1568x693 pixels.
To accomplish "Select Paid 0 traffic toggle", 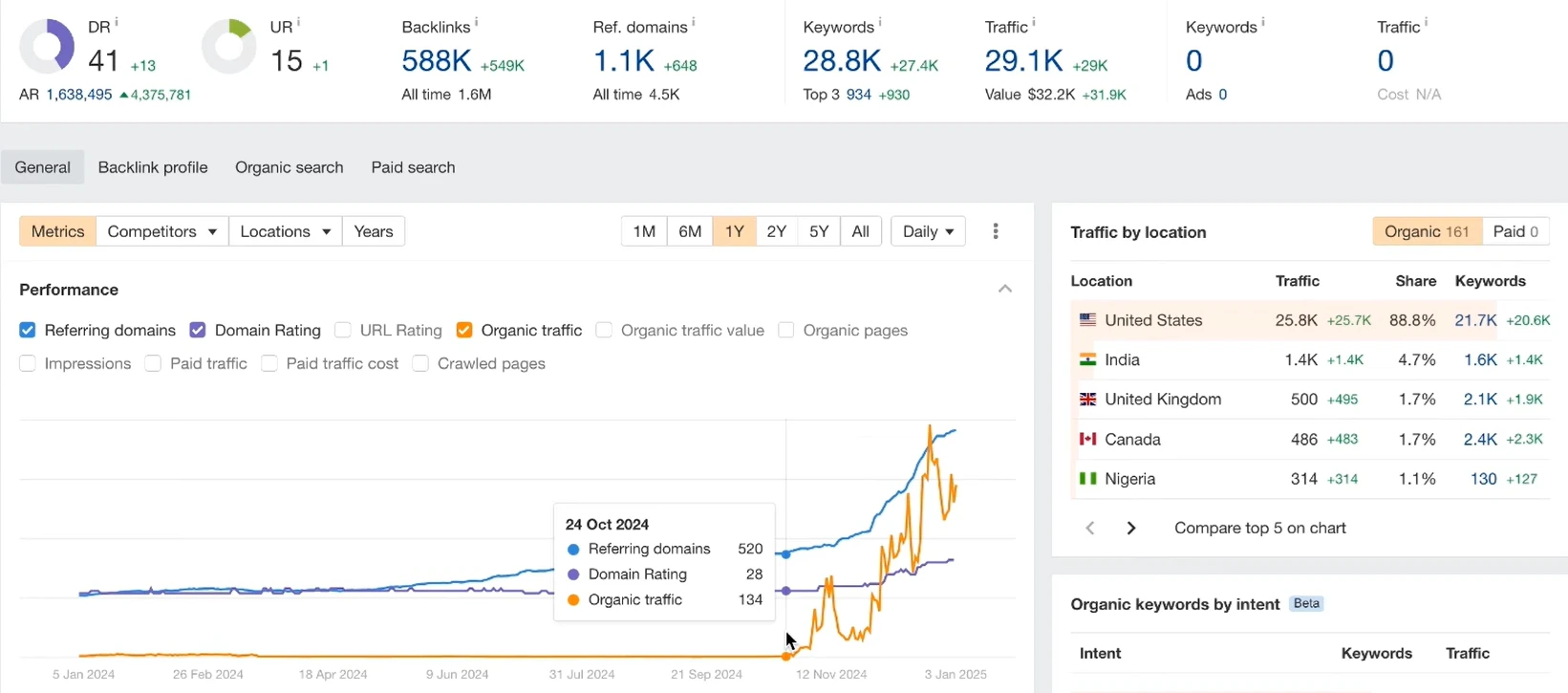I will click(x=1515, y=231).
